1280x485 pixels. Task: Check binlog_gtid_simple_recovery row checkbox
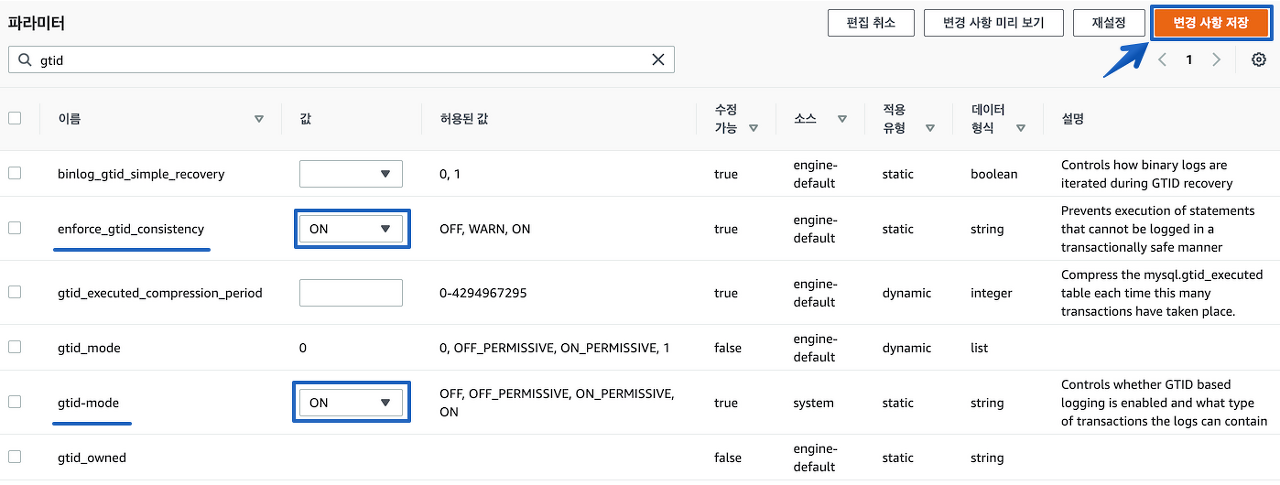coord(14,173)
